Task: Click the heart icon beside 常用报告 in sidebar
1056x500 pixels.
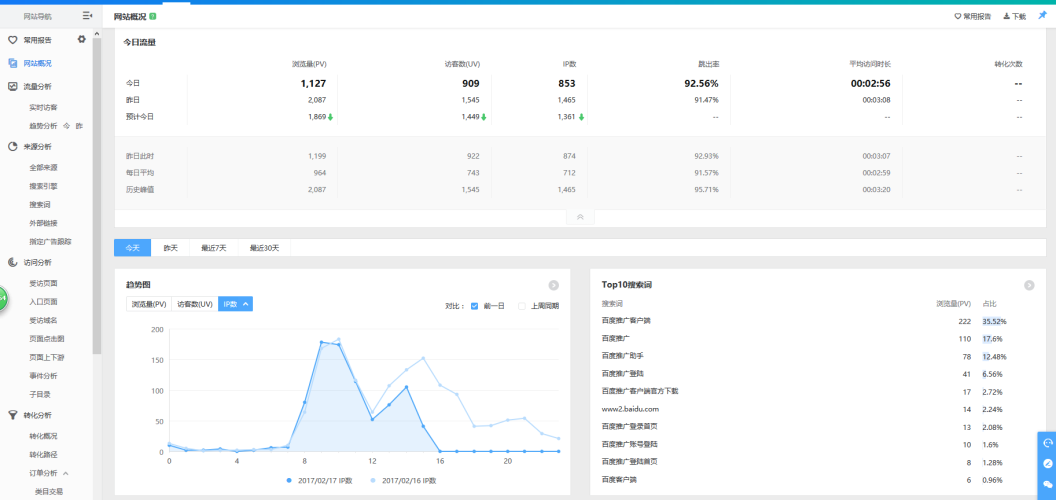Action: 12,40
